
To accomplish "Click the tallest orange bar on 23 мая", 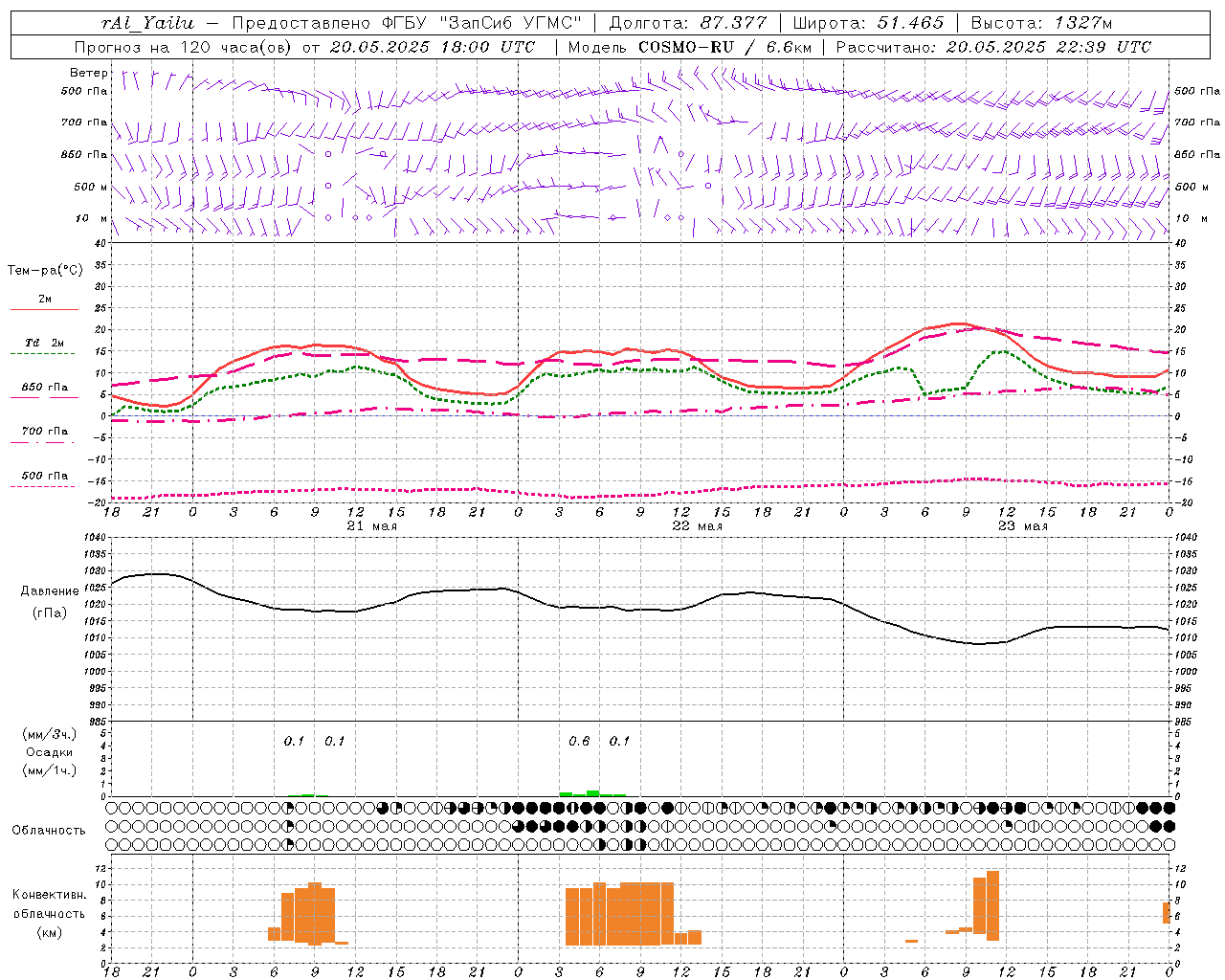I will (x=992, y=905).
